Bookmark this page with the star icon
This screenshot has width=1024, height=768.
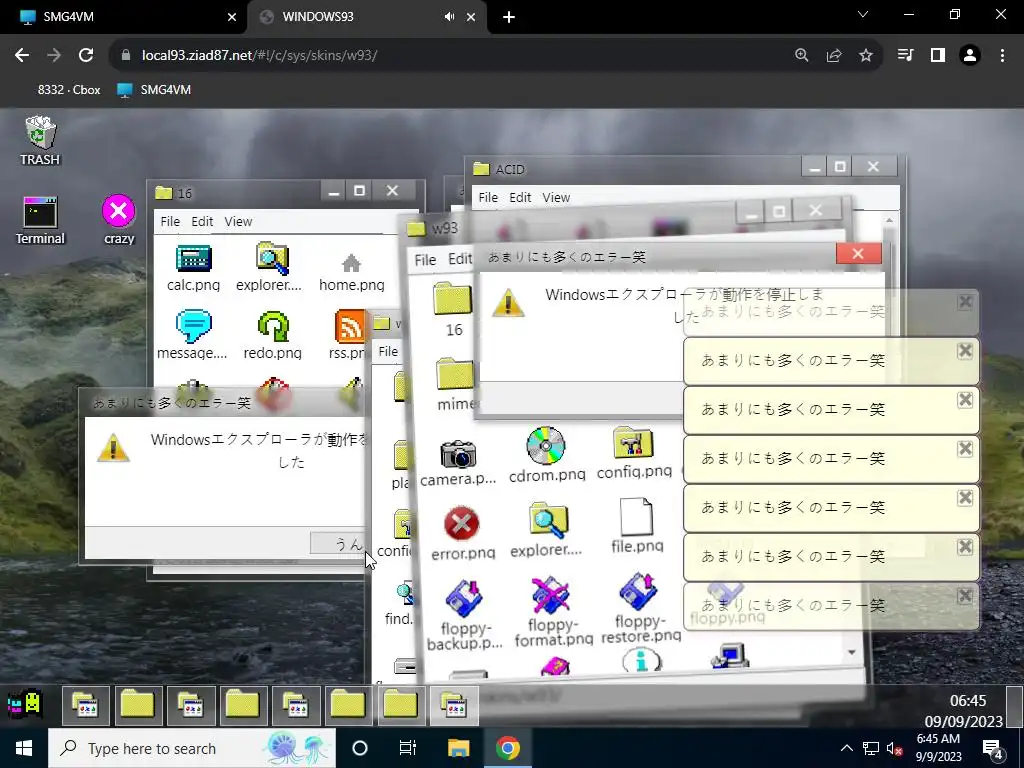866,56
